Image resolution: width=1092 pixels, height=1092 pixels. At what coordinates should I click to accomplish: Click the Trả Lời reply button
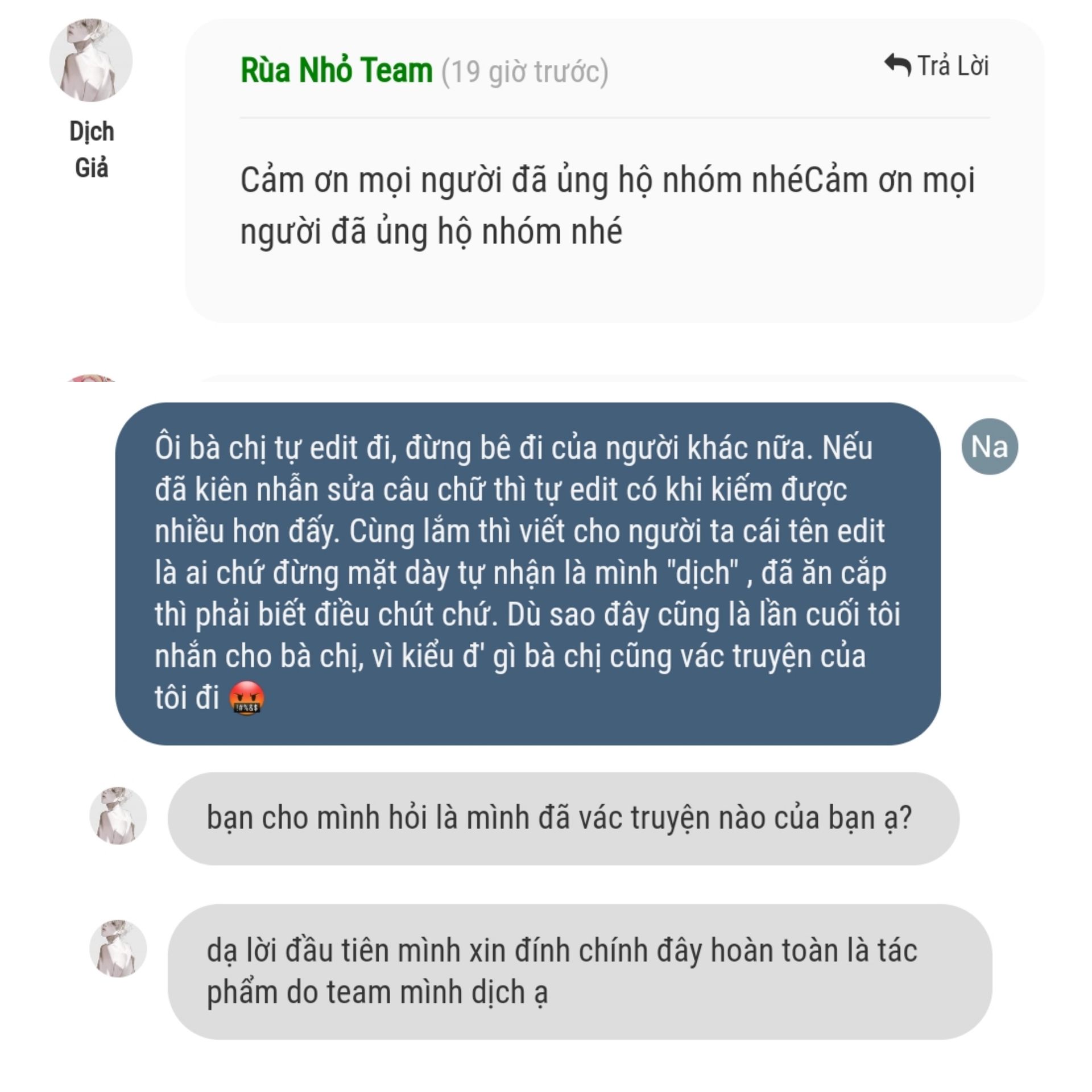936,66
